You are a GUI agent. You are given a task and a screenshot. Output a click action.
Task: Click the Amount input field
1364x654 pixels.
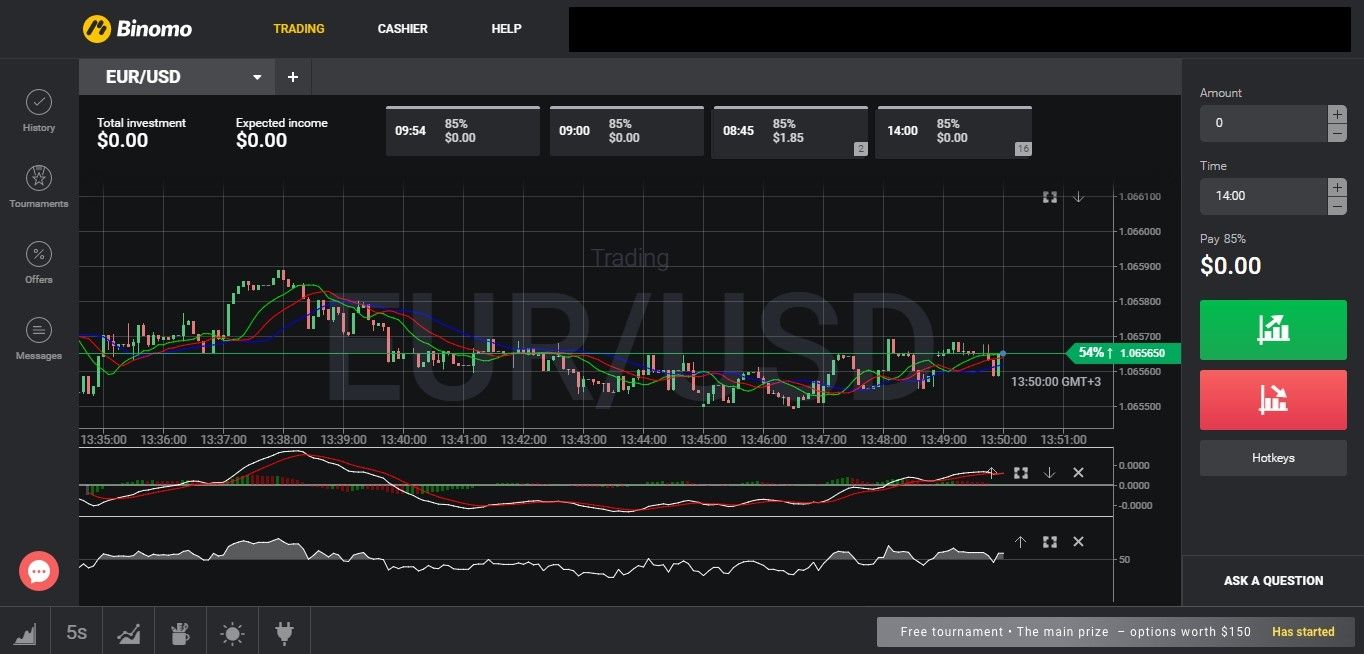click(1263, 123)
